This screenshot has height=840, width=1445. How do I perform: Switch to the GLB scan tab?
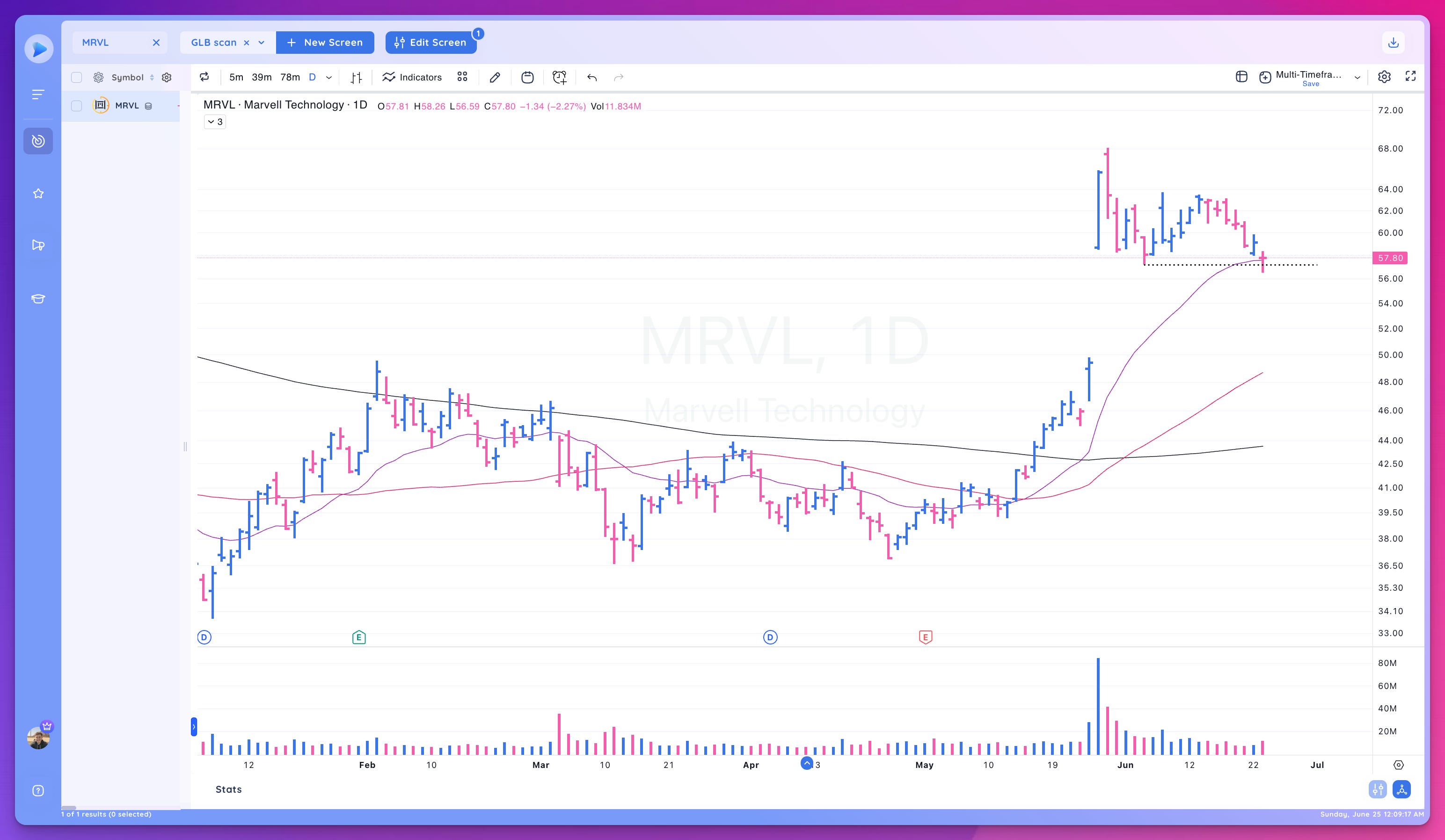pos(213,43)
